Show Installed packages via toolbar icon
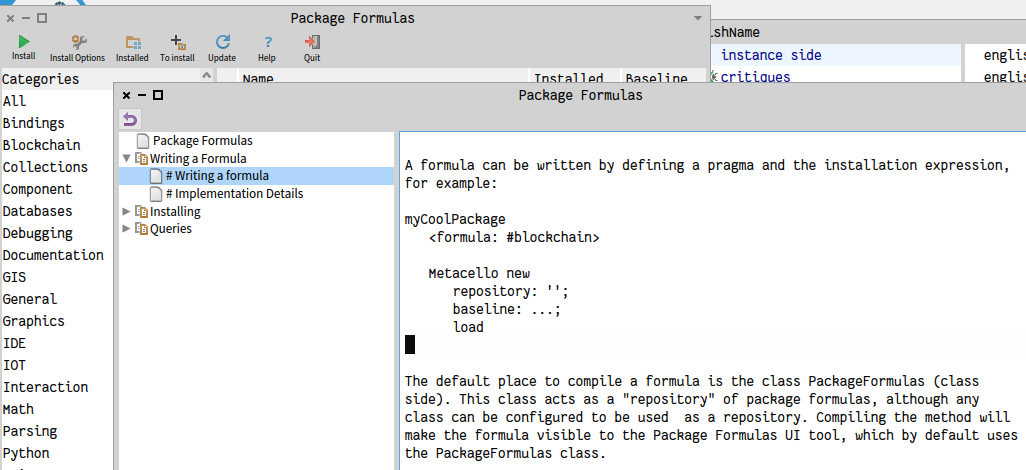The width and height of the screenshot is (1026, 470). 132,43
